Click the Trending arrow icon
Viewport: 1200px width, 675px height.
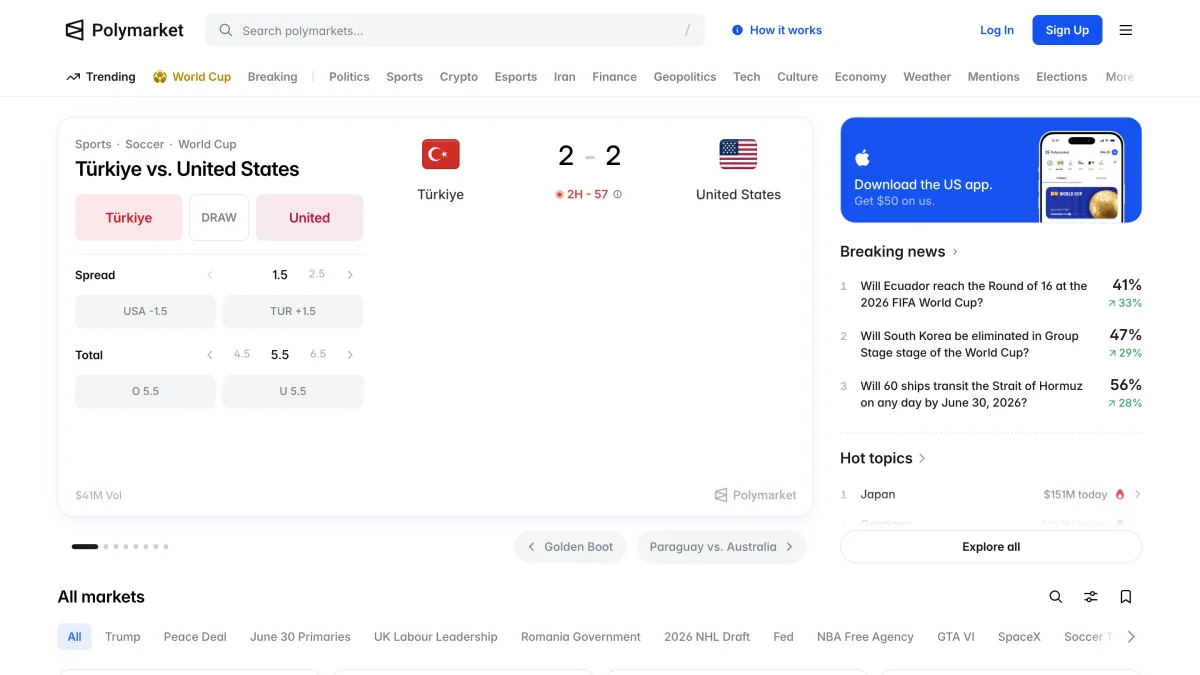click(x=73, y=77)
